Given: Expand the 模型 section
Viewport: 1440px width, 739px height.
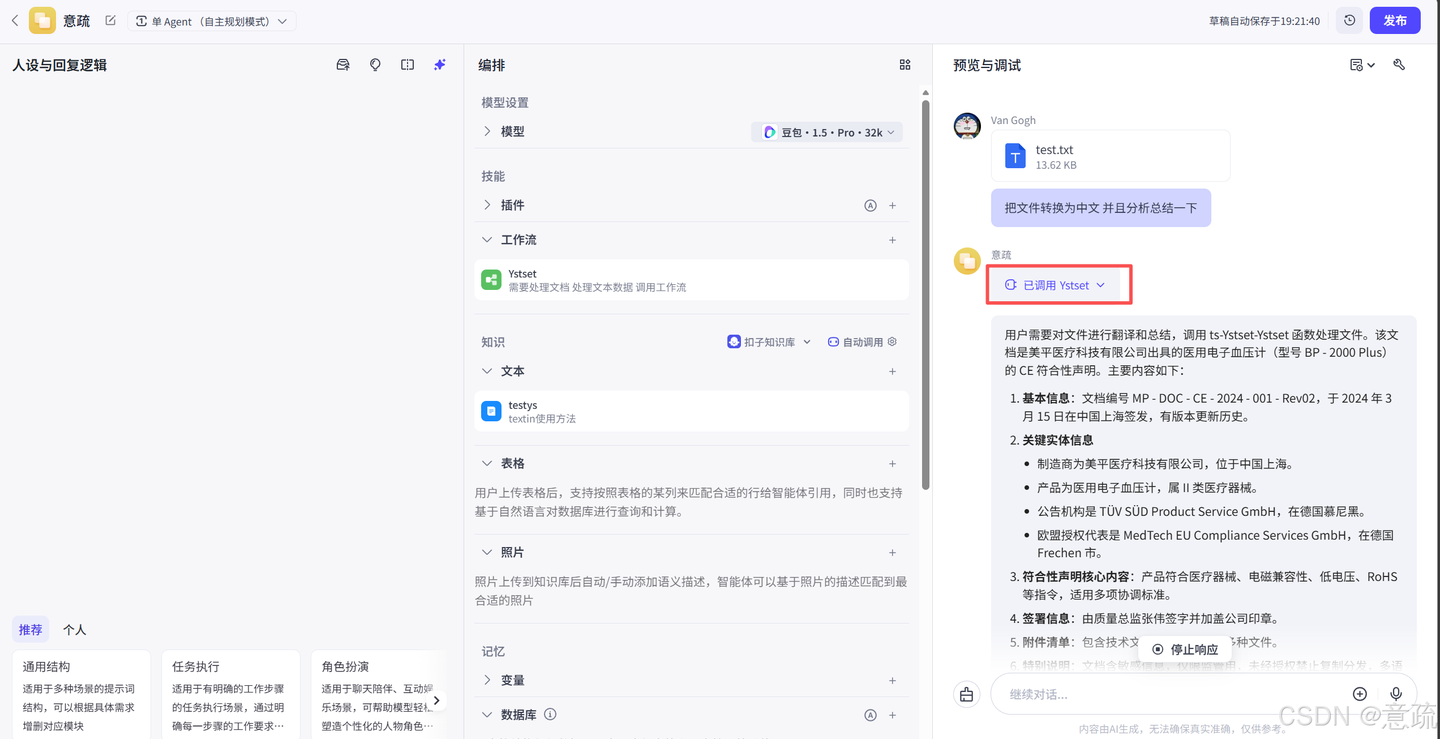Looking at the screenshot, I should click(x=487, y=131).
